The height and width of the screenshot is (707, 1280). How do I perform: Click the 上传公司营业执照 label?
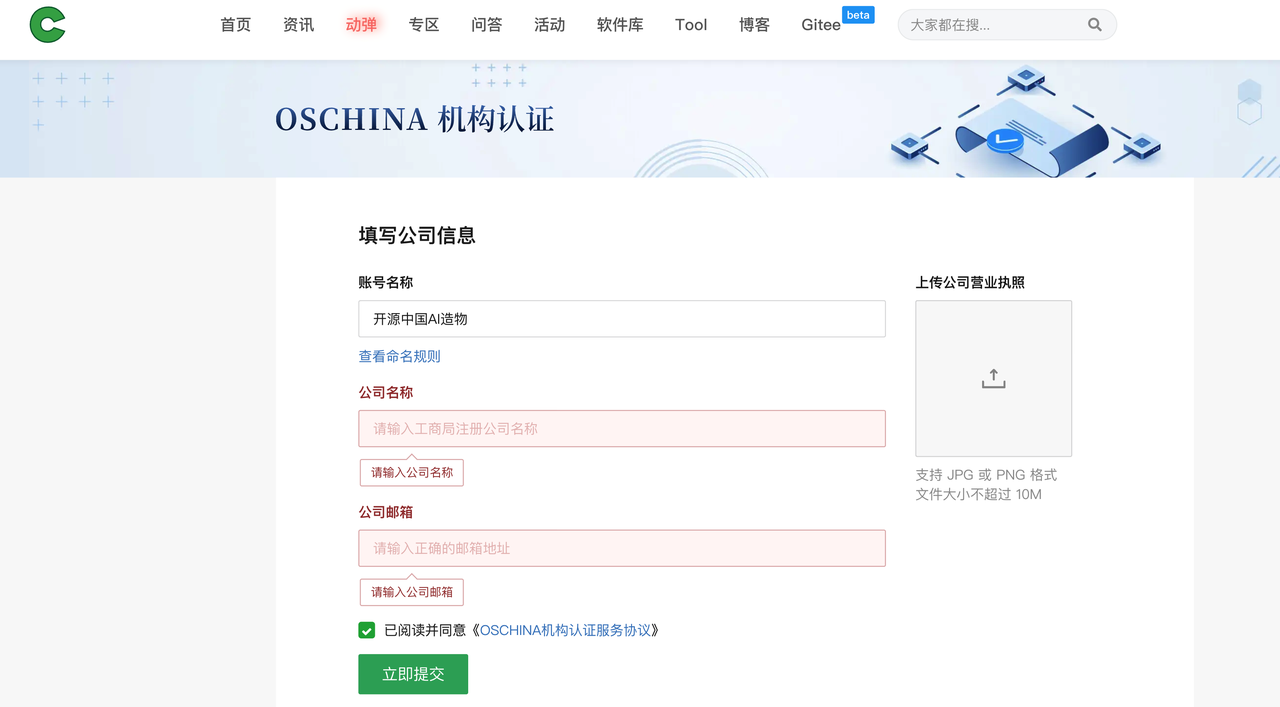[970, 283]
